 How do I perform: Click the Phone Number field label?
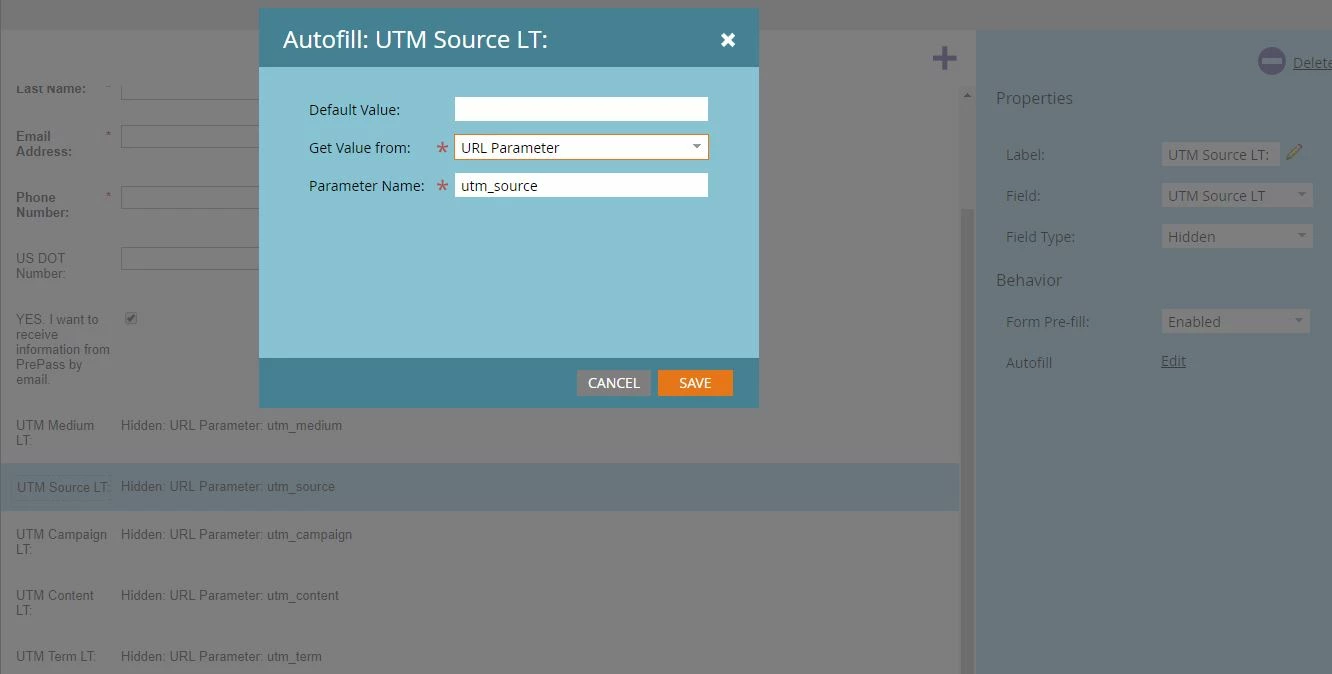point(42,205)
